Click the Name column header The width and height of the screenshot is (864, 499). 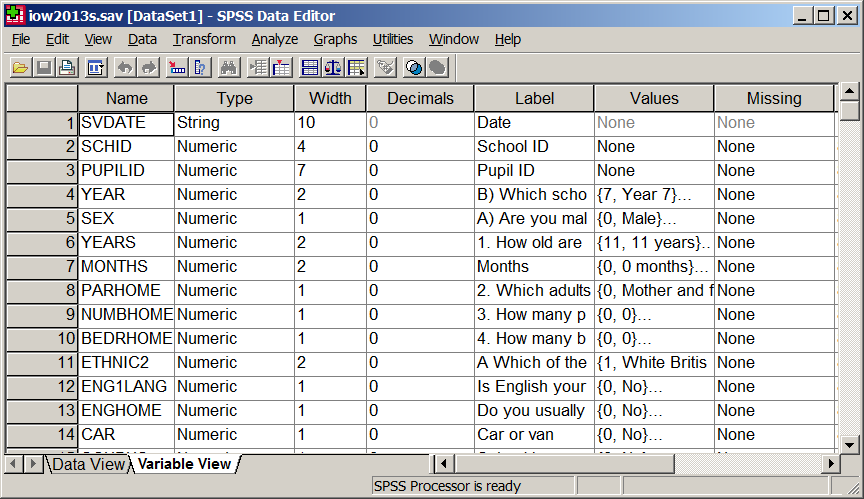[x=126, y=98]
